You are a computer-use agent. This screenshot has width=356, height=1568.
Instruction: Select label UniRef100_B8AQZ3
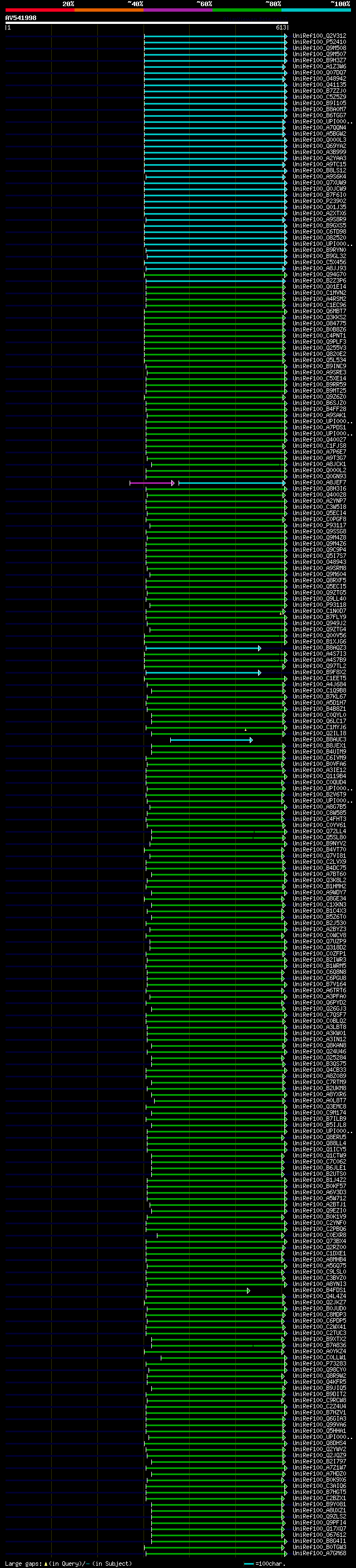pos(319,647)
